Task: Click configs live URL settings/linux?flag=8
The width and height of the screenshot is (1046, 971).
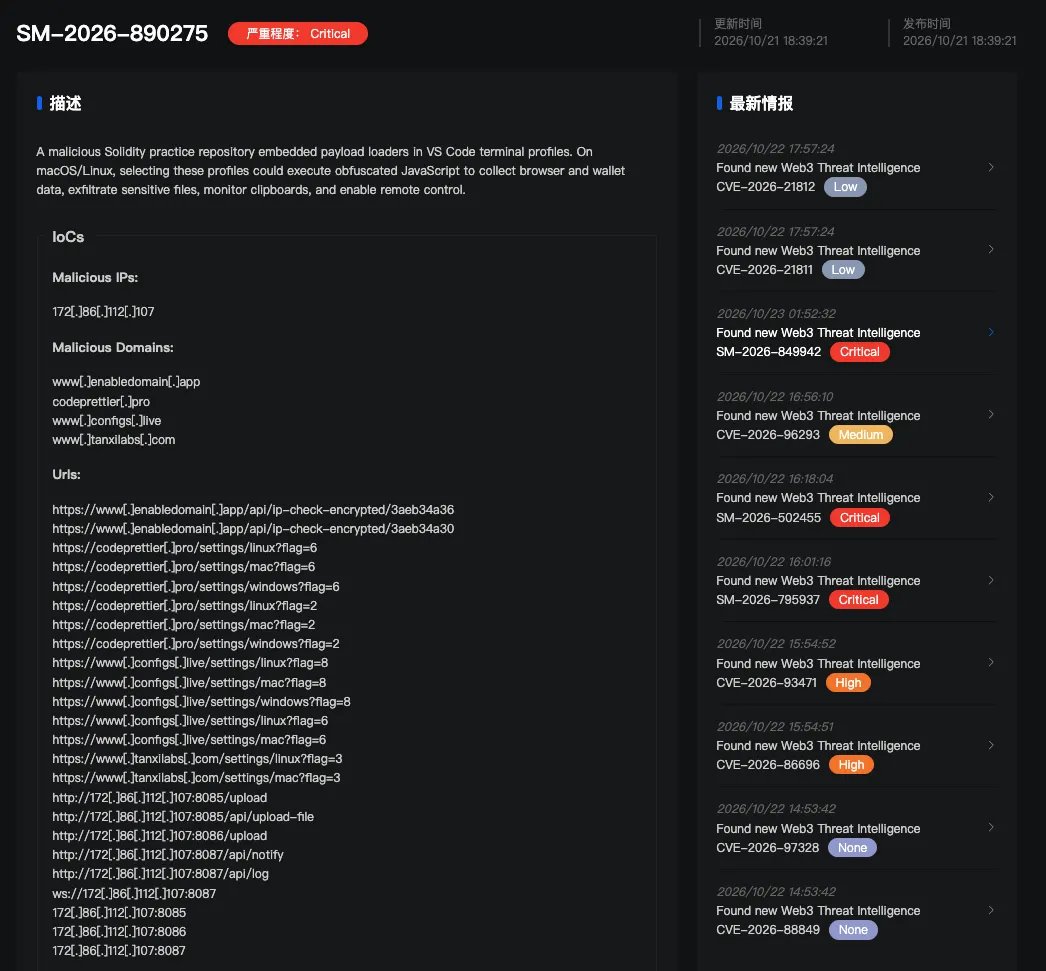Action: (190, 663)
